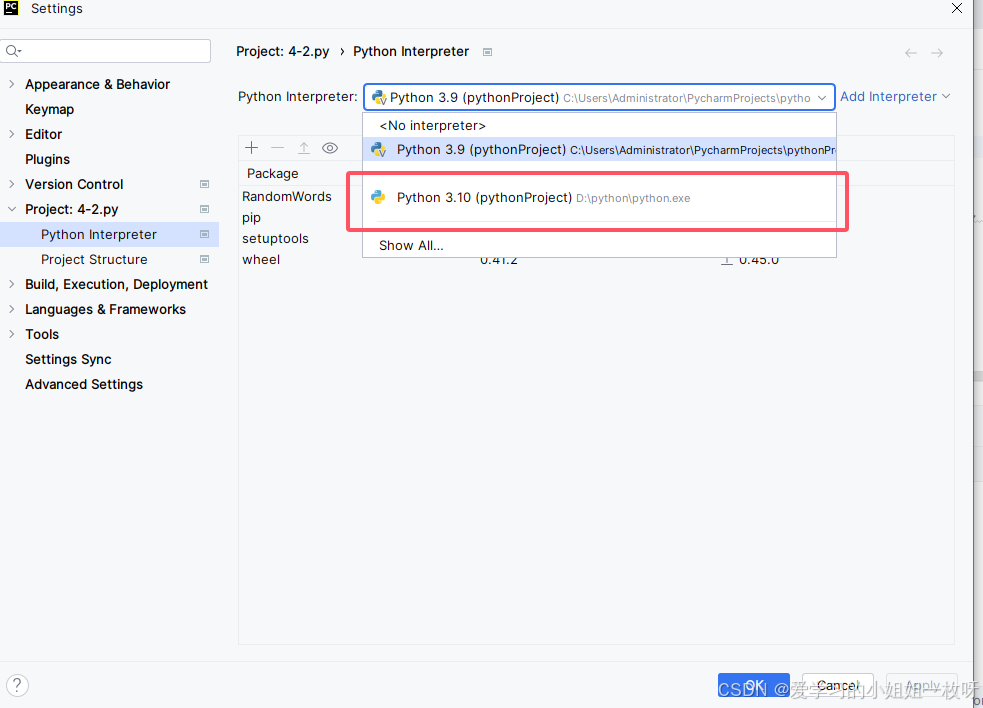
Task: Expand the Version Control section
Action: [x=11, y=184]
